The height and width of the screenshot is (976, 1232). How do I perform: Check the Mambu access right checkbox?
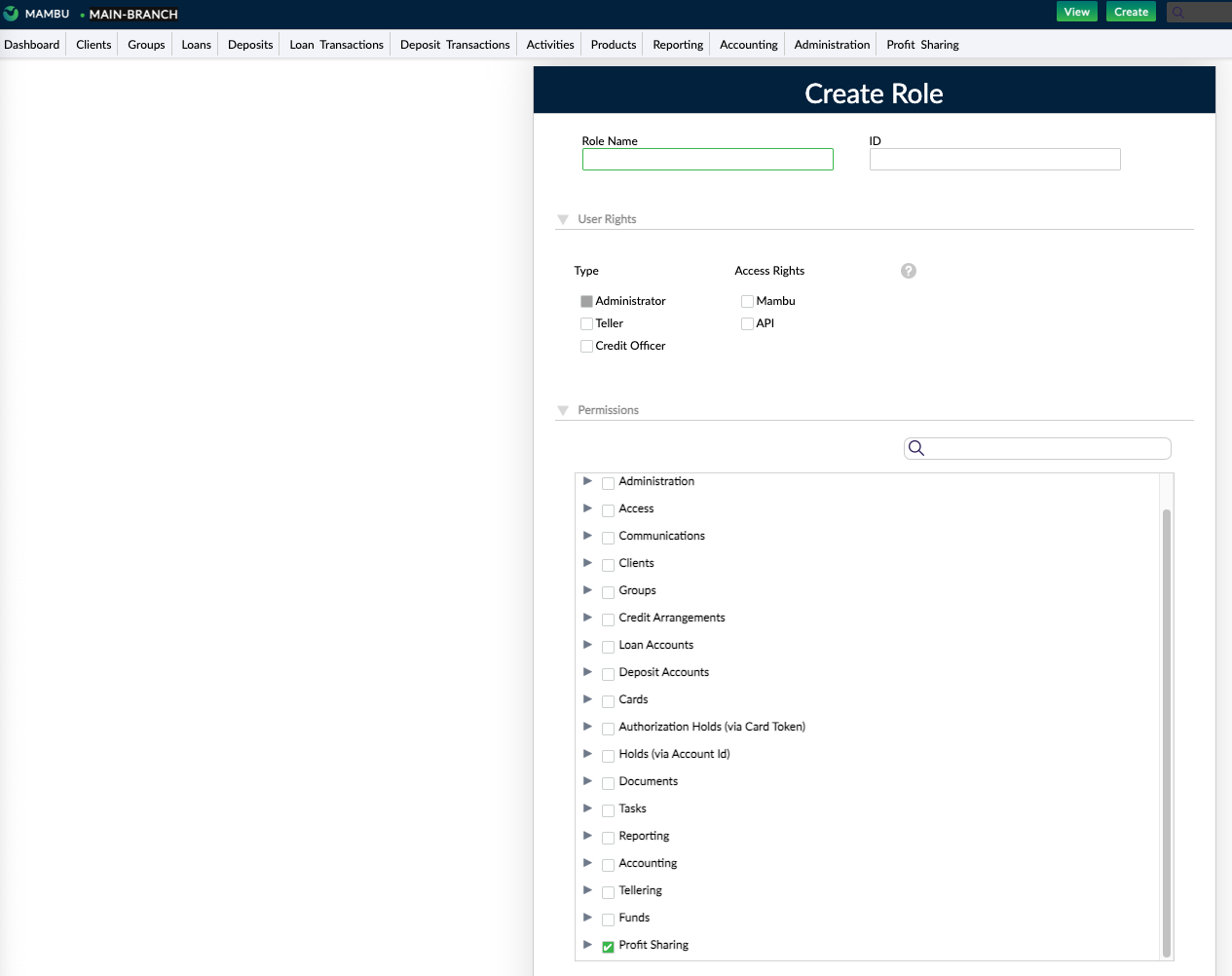coord(747,301)
